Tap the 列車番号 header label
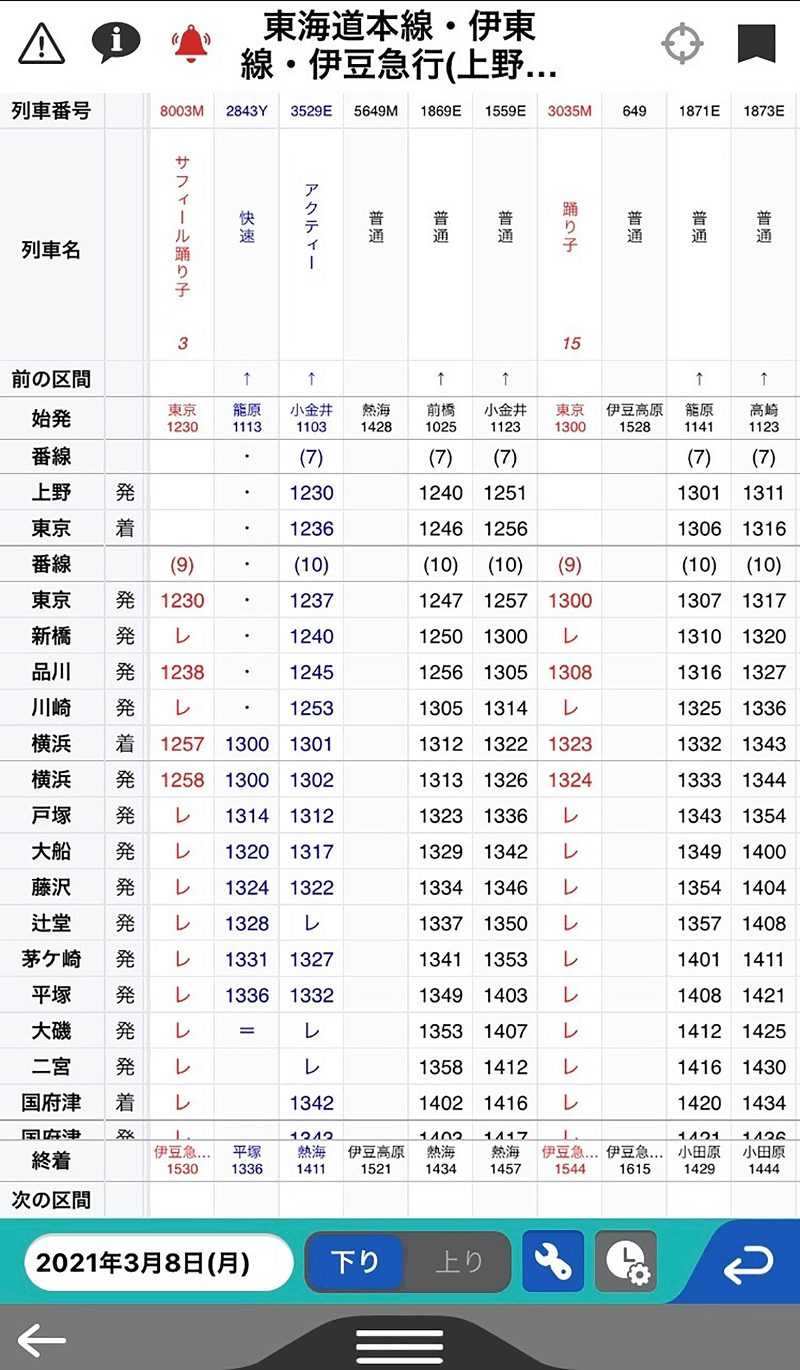The height and width of the screenshot is (1370, 800). 51,111
